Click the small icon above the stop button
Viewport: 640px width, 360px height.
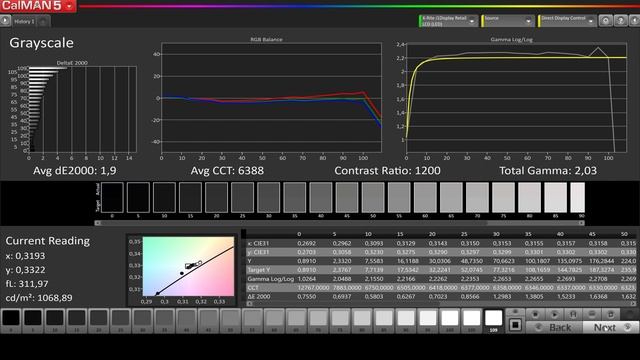[x=515, y=312]
